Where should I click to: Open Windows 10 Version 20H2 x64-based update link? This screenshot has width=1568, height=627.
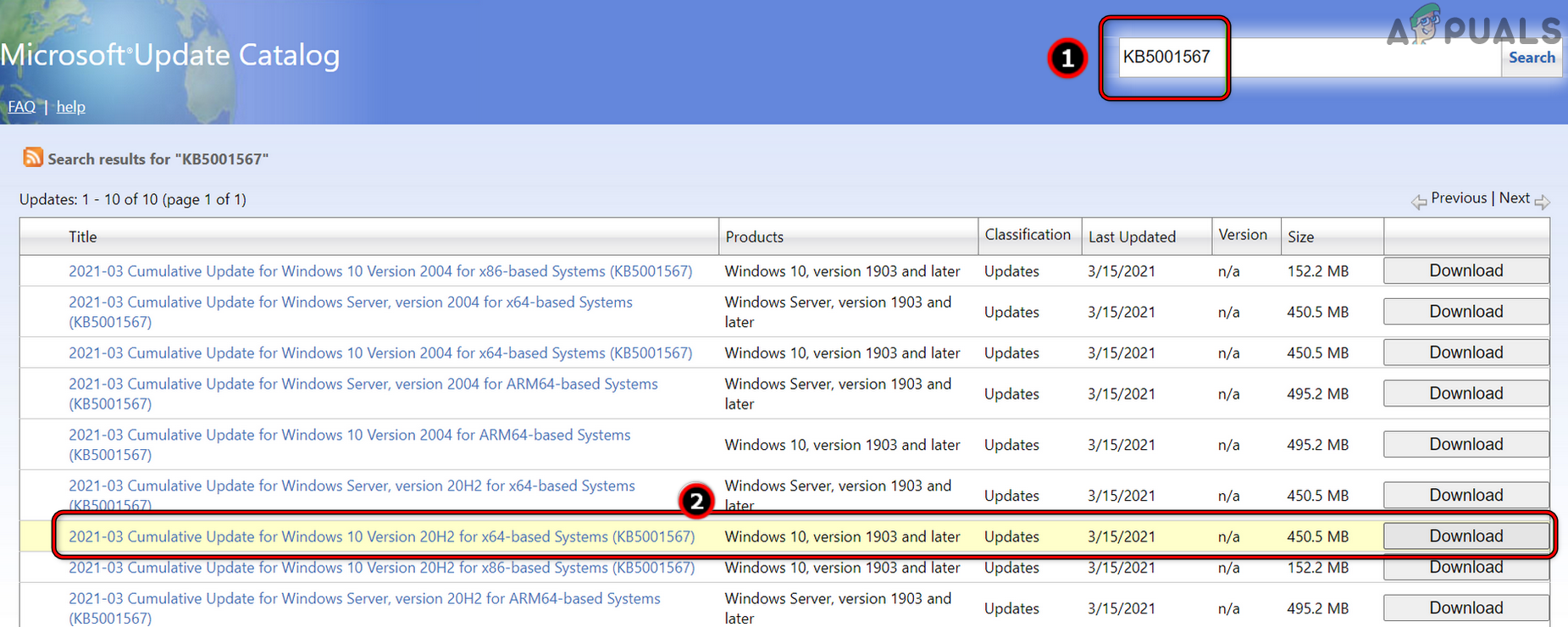(x=381, y=536)
